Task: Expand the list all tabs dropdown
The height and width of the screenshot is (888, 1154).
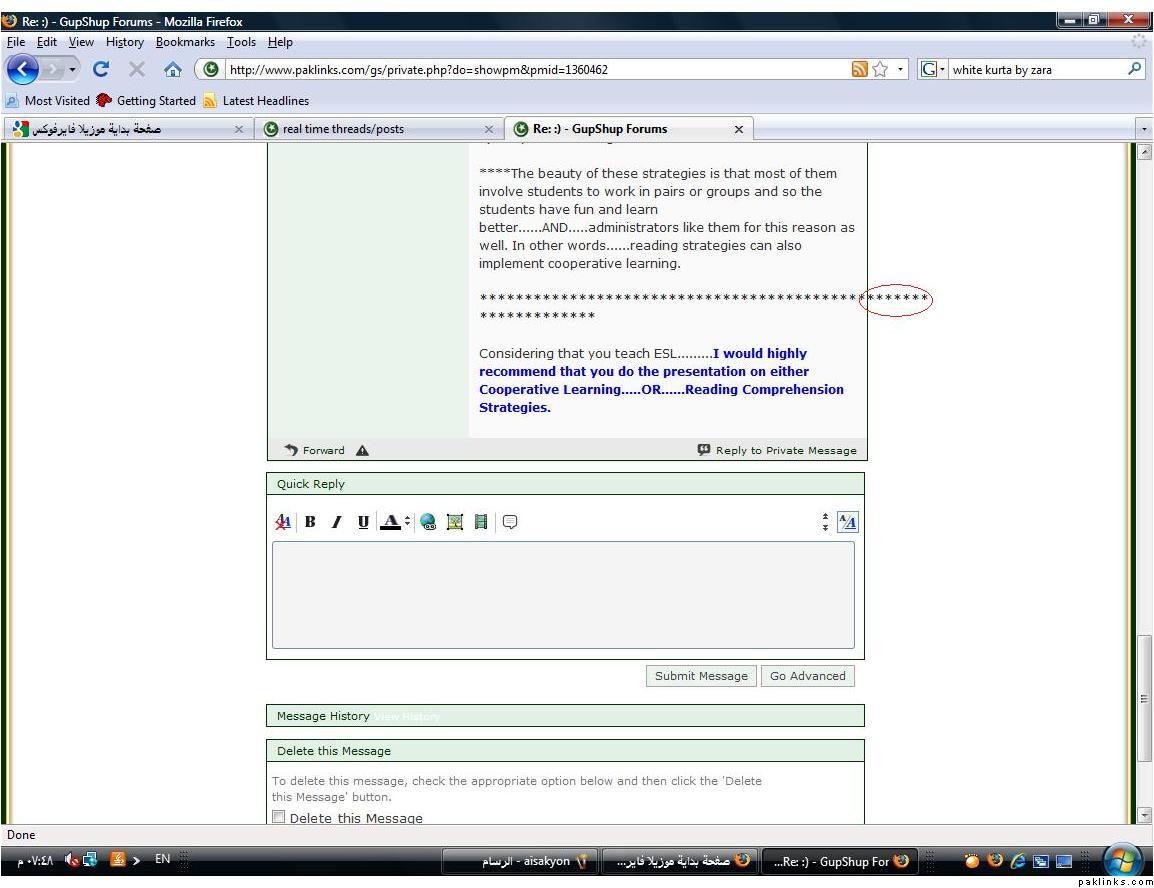Action: pos(1144,129)
